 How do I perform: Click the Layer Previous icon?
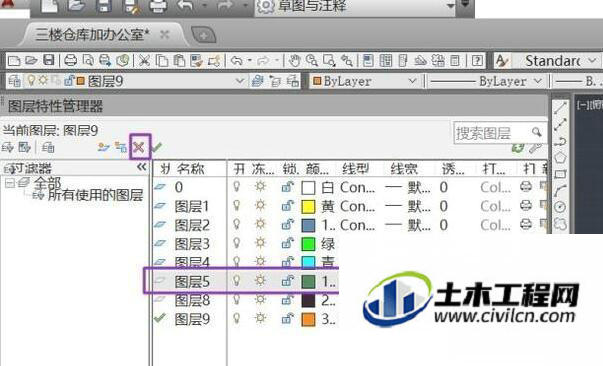pos(275,81)
